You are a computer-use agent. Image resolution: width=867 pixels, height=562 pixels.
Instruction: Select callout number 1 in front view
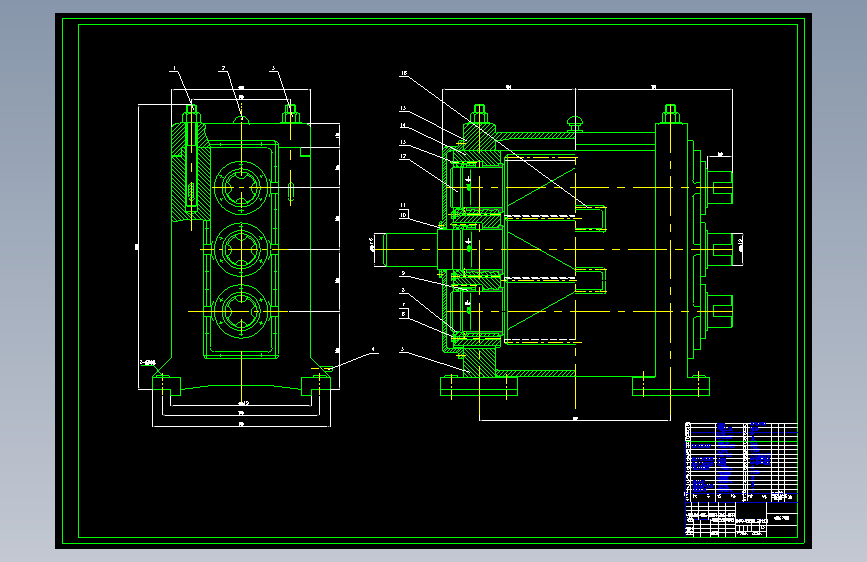coord(174,69)
